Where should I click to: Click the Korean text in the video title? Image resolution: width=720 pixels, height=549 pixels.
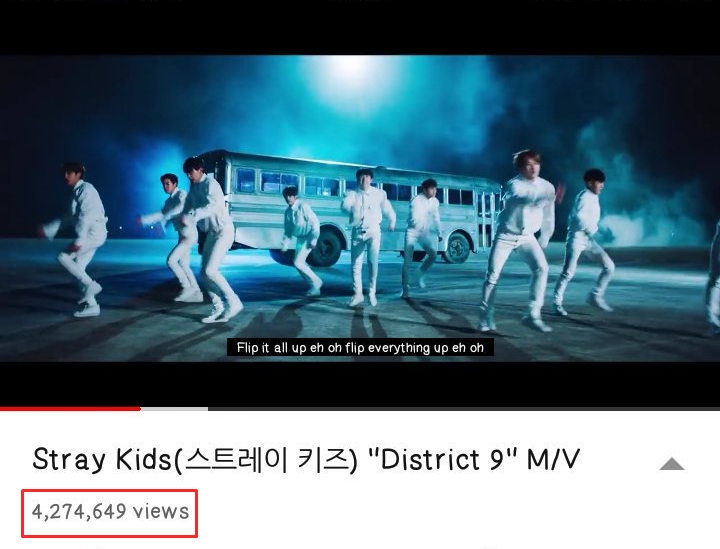tap(266, 459)
